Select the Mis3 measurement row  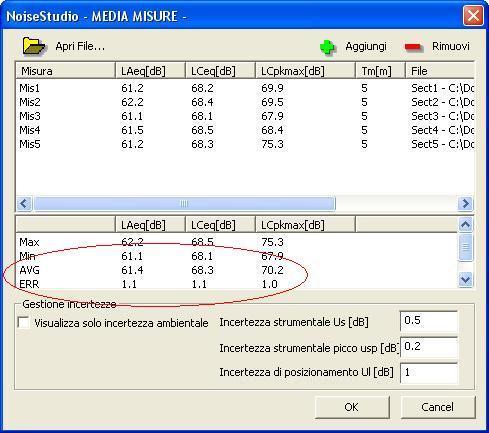click(245, 116)
